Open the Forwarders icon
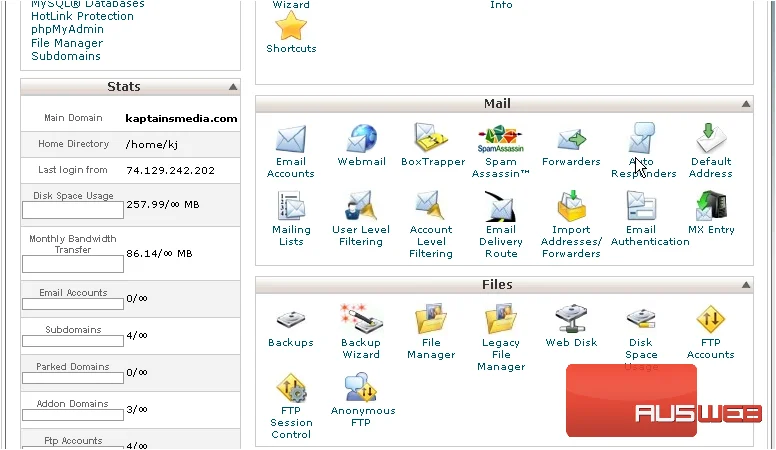This screenshot has height=450, width=776. 571,140
